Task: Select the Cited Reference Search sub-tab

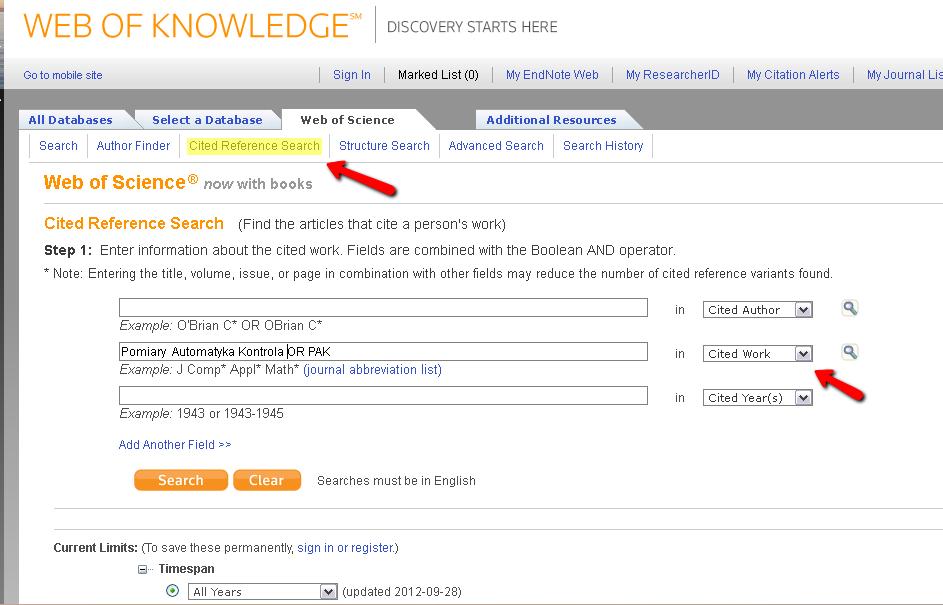Action: pos(254,146)
